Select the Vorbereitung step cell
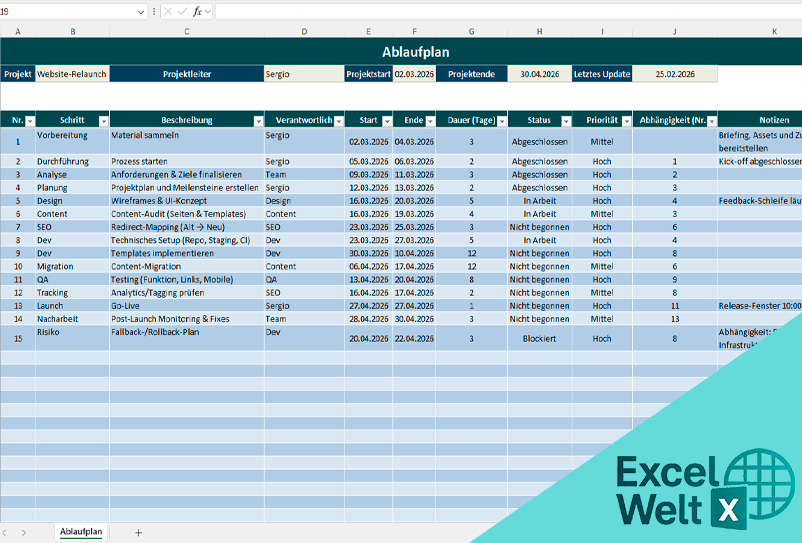Screen dimensions: 802x543 (x=72, y=141)
